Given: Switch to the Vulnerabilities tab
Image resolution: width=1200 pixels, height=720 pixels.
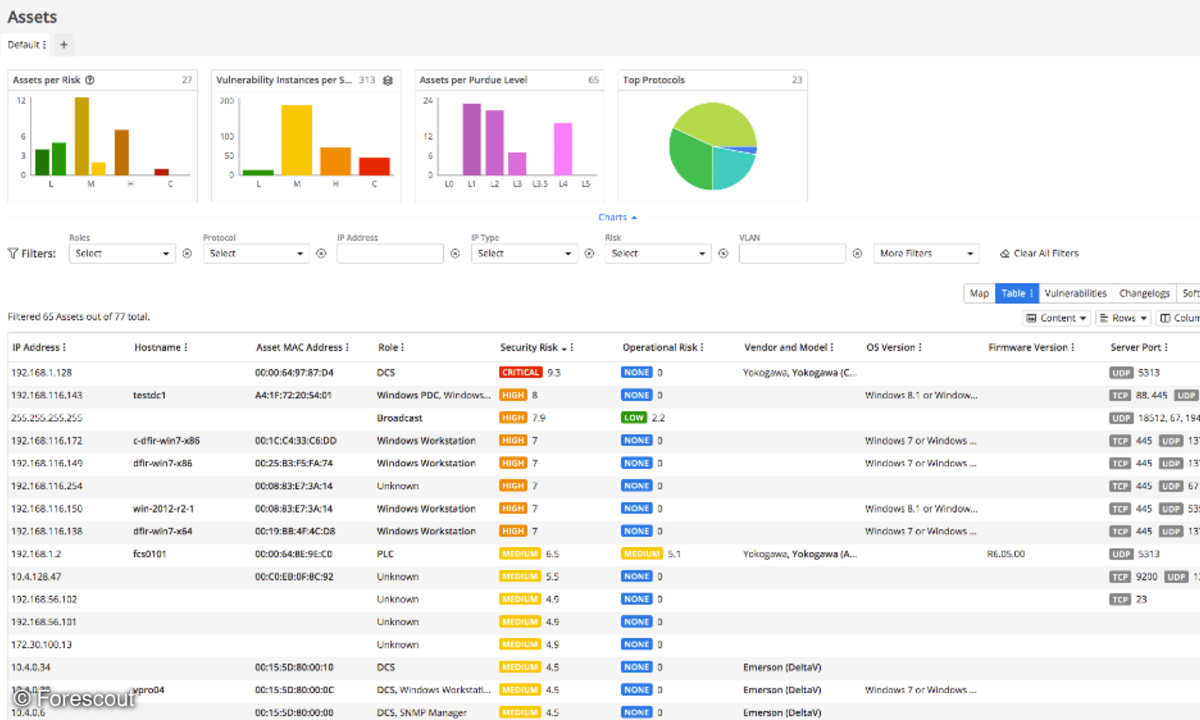Looking at the screenshot, I should click(x=1076, y=293).
